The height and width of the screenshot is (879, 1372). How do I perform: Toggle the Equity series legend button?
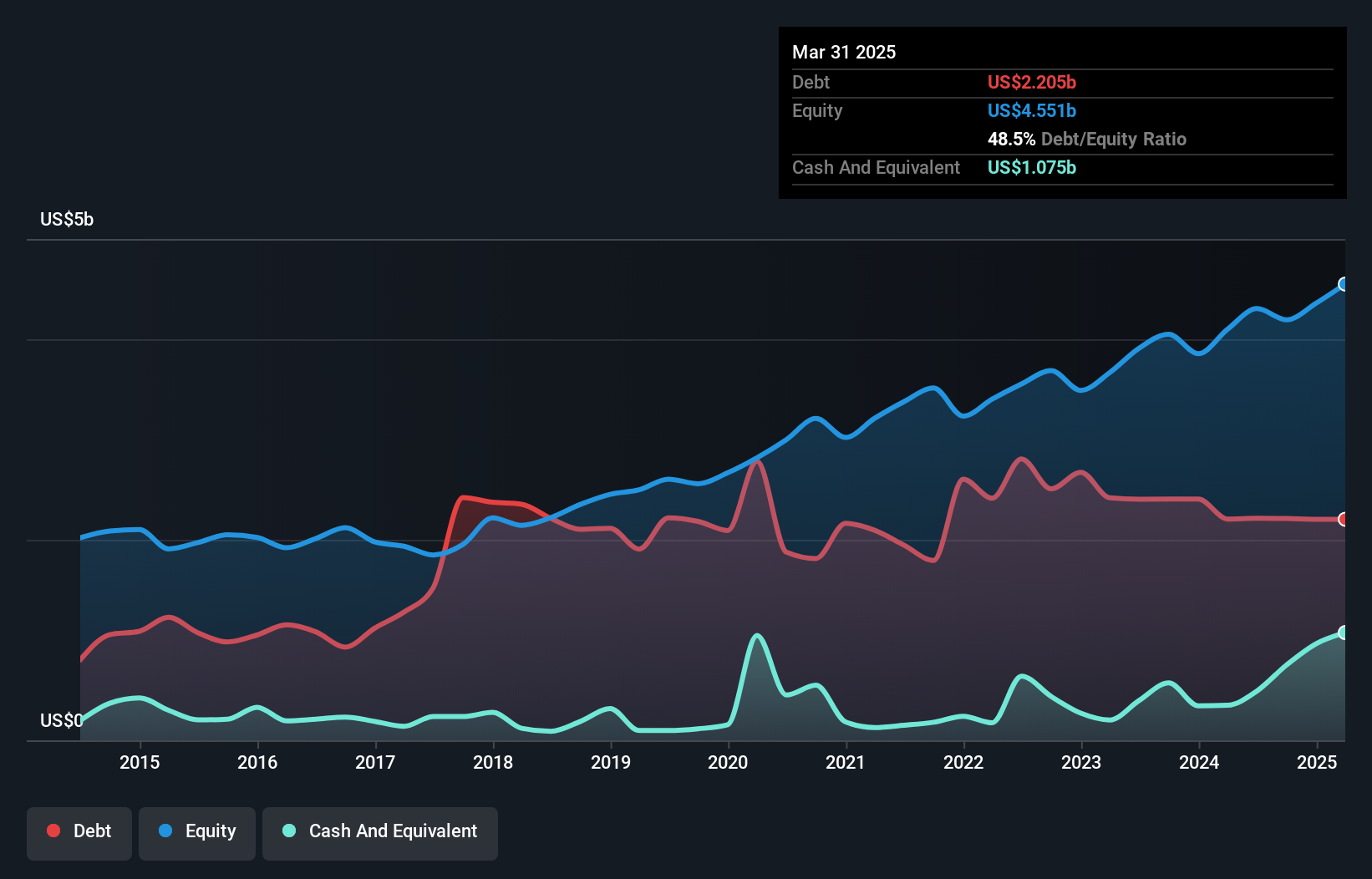pyautogui.click(x=197, y=833)
